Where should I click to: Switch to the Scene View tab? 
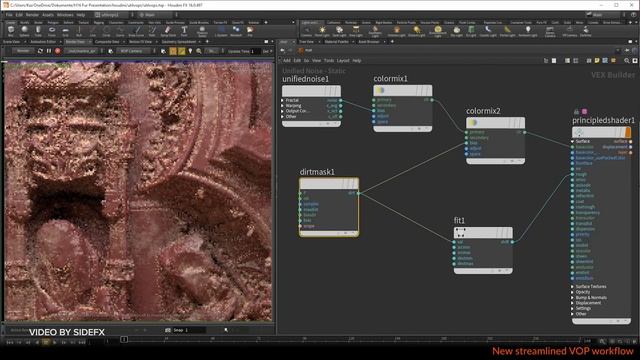(x=11, y=42)
